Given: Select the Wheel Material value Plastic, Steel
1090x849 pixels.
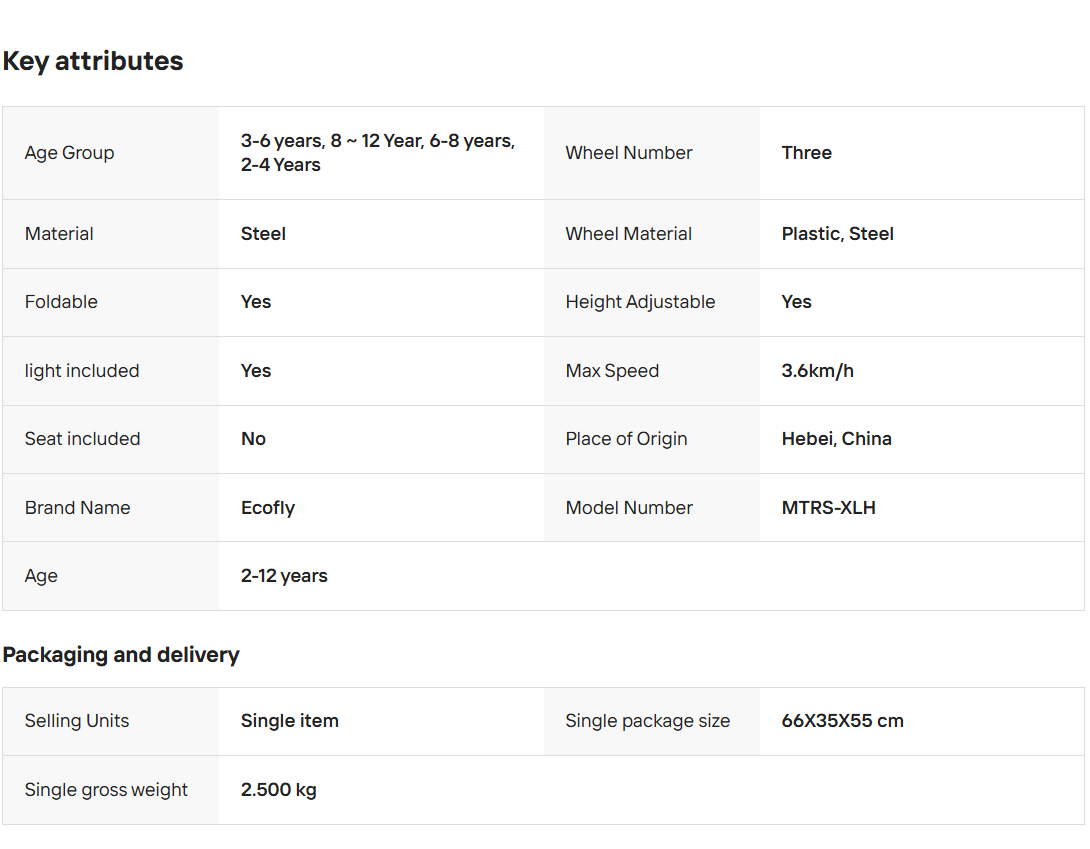Looking at the screenshot, I should coord(837,234).
